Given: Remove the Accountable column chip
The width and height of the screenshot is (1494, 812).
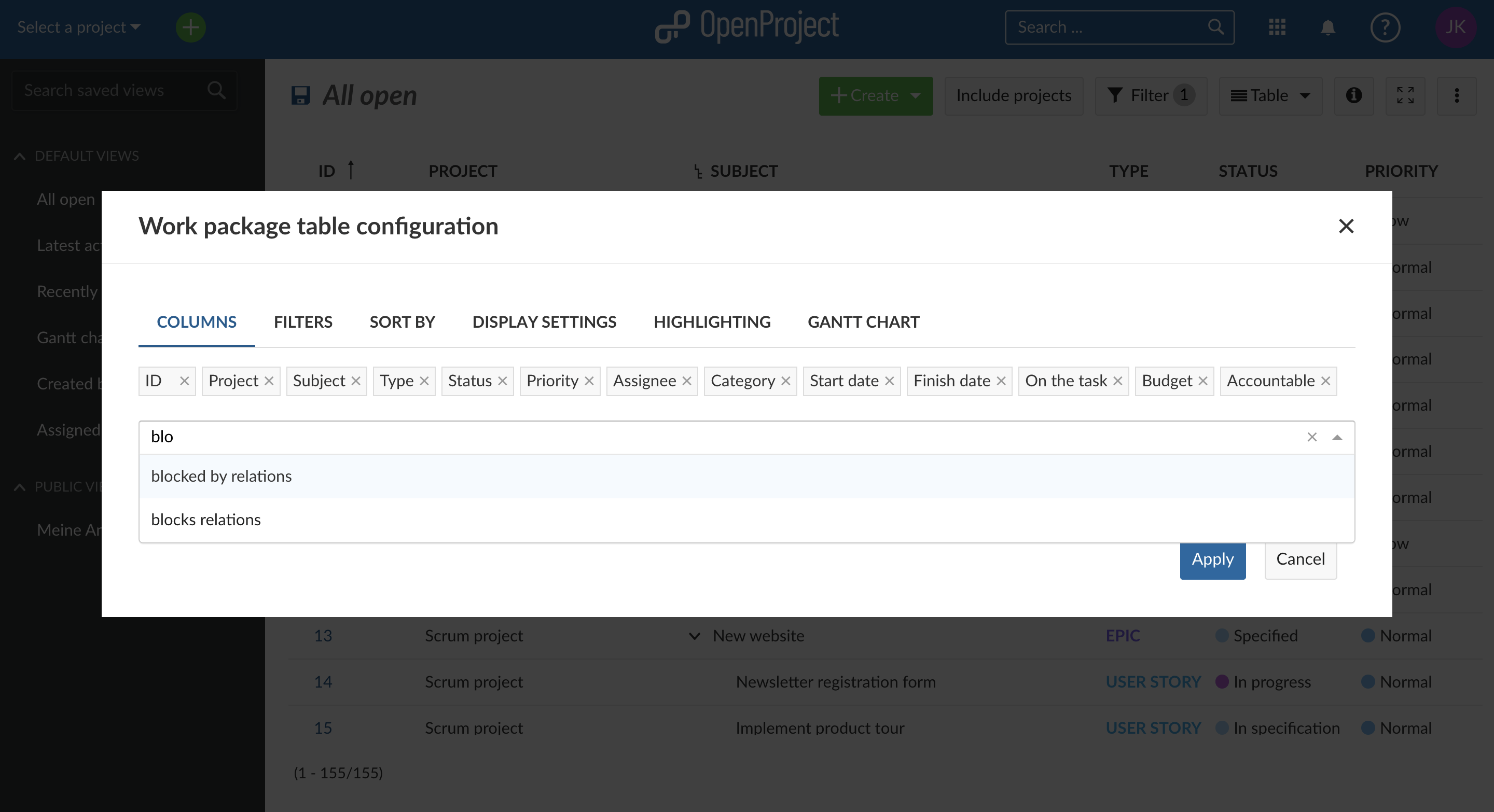Looking at the screenshot, I should [x=1325, y=381].
